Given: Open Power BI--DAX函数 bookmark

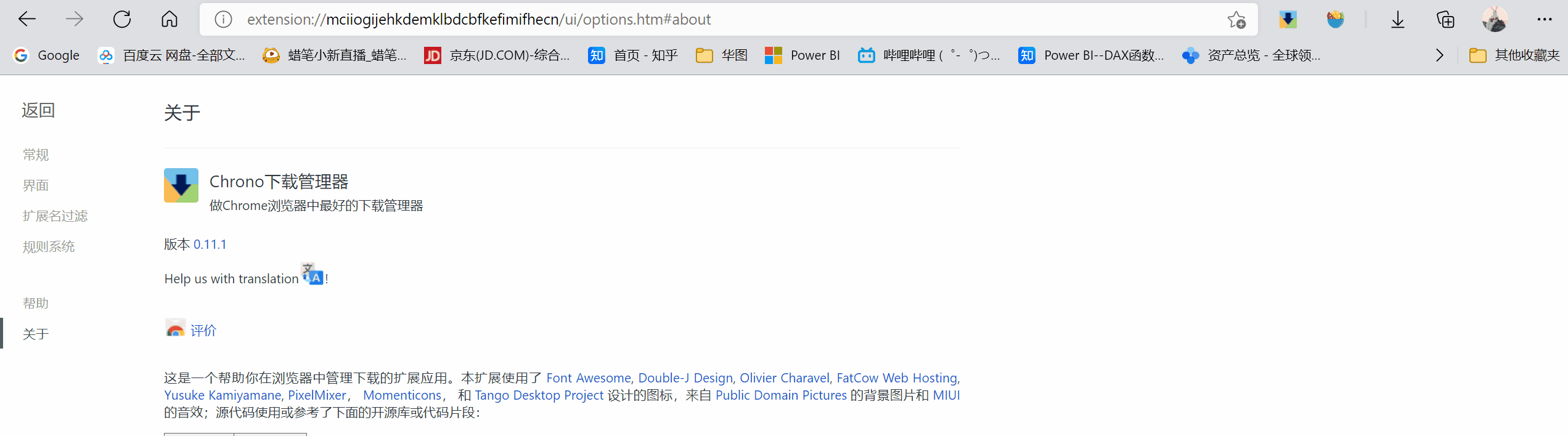Looking at the screenshot, I should tap(1091, 55).
